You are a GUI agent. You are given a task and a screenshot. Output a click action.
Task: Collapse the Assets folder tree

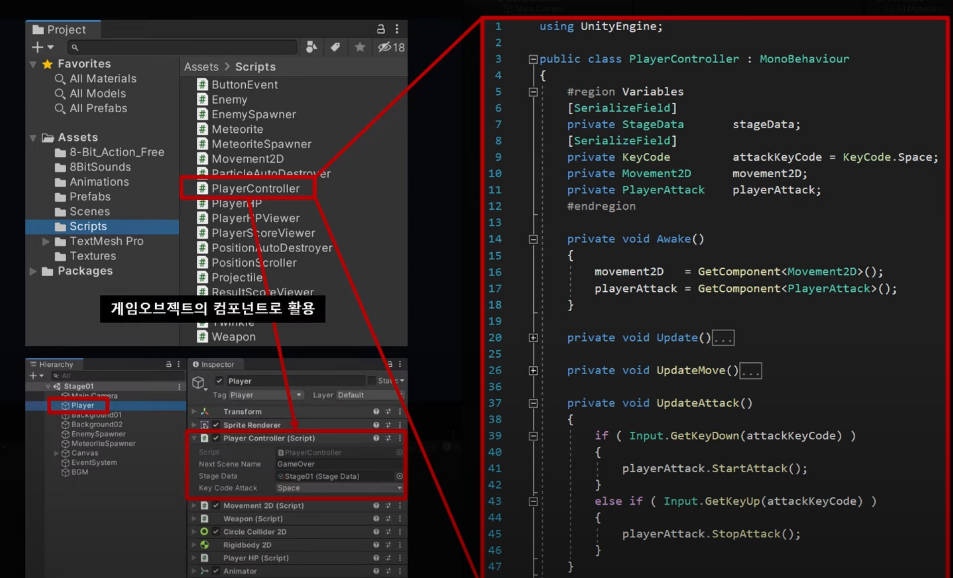pyautogui.click(x=33, y=138)
